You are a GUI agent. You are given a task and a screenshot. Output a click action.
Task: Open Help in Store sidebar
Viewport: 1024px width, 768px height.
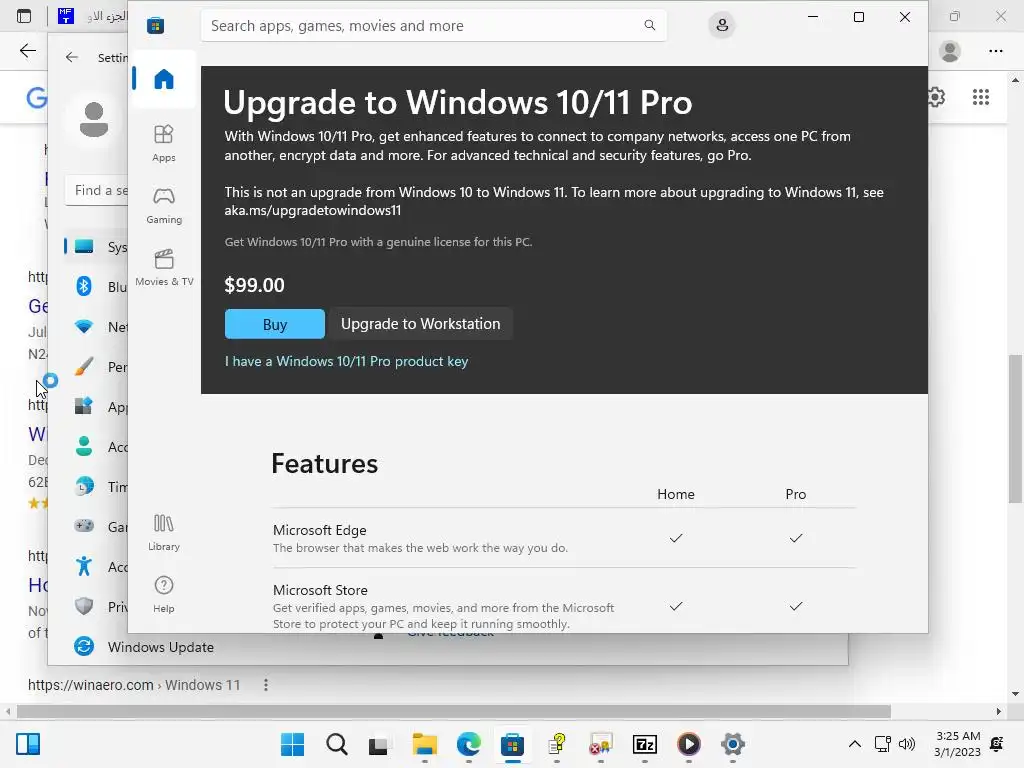[164, 594]
